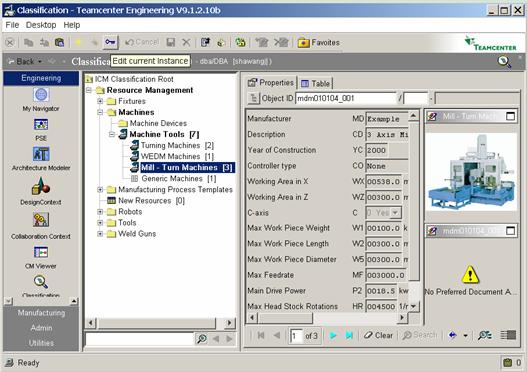
Task: Click the Edit current Instance key icon
Action: 110,42
